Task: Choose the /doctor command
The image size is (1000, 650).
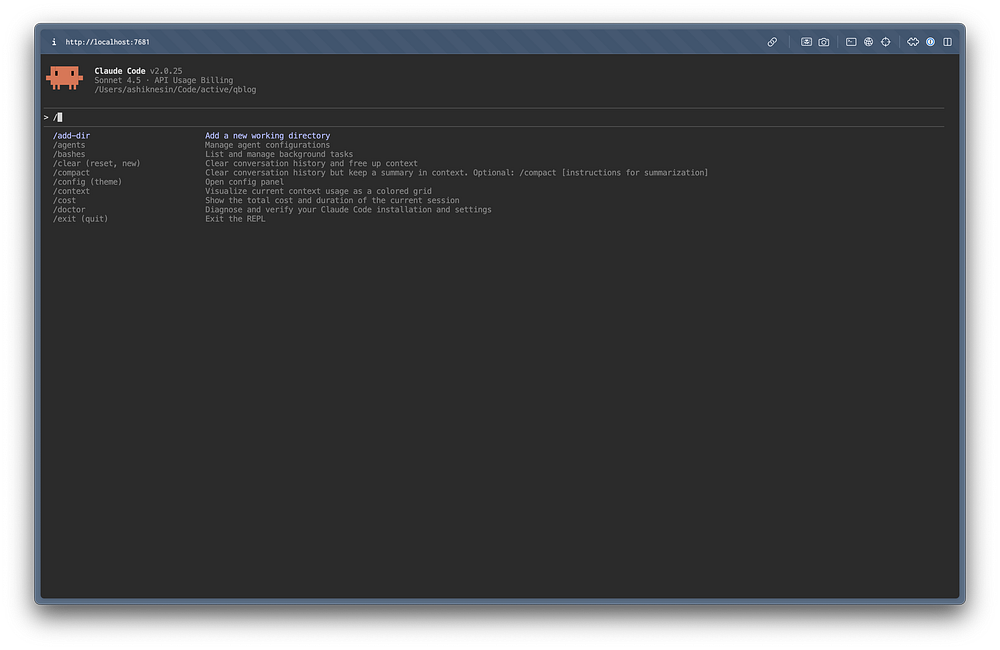Action: click(x=69, y=210)
